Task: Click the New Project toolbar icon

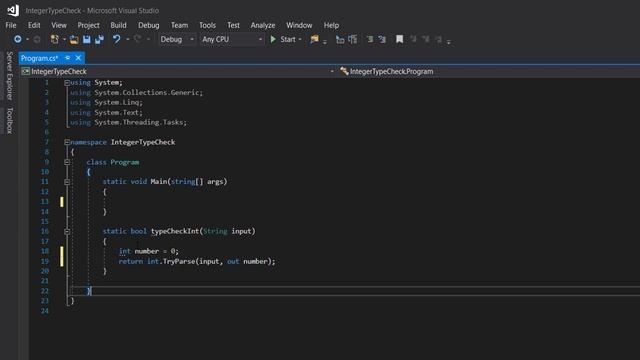Action: pos(54,39)
